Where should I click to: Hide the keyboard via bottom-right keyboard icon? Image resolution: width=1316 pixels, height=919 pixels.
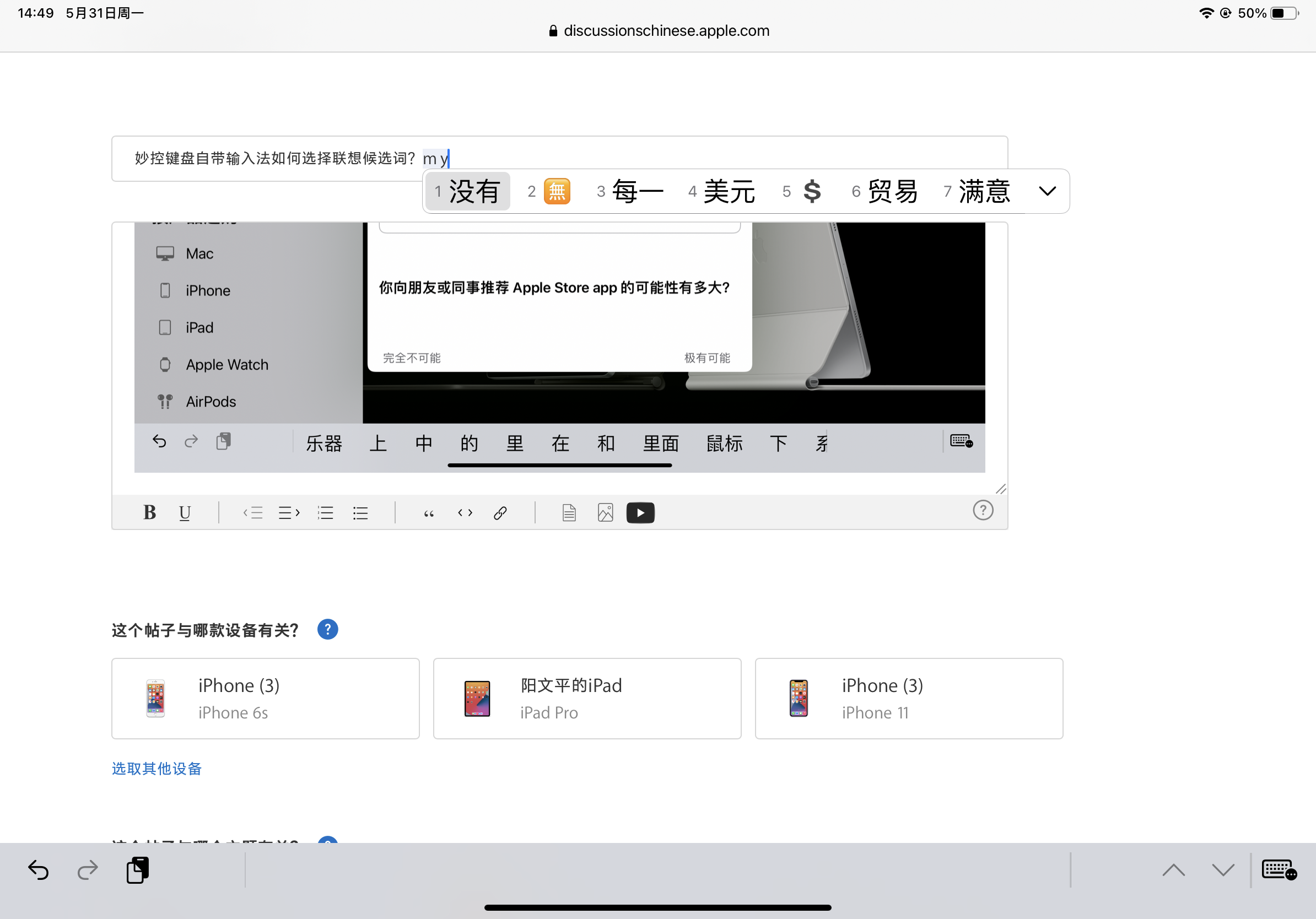coord(1279,870)
